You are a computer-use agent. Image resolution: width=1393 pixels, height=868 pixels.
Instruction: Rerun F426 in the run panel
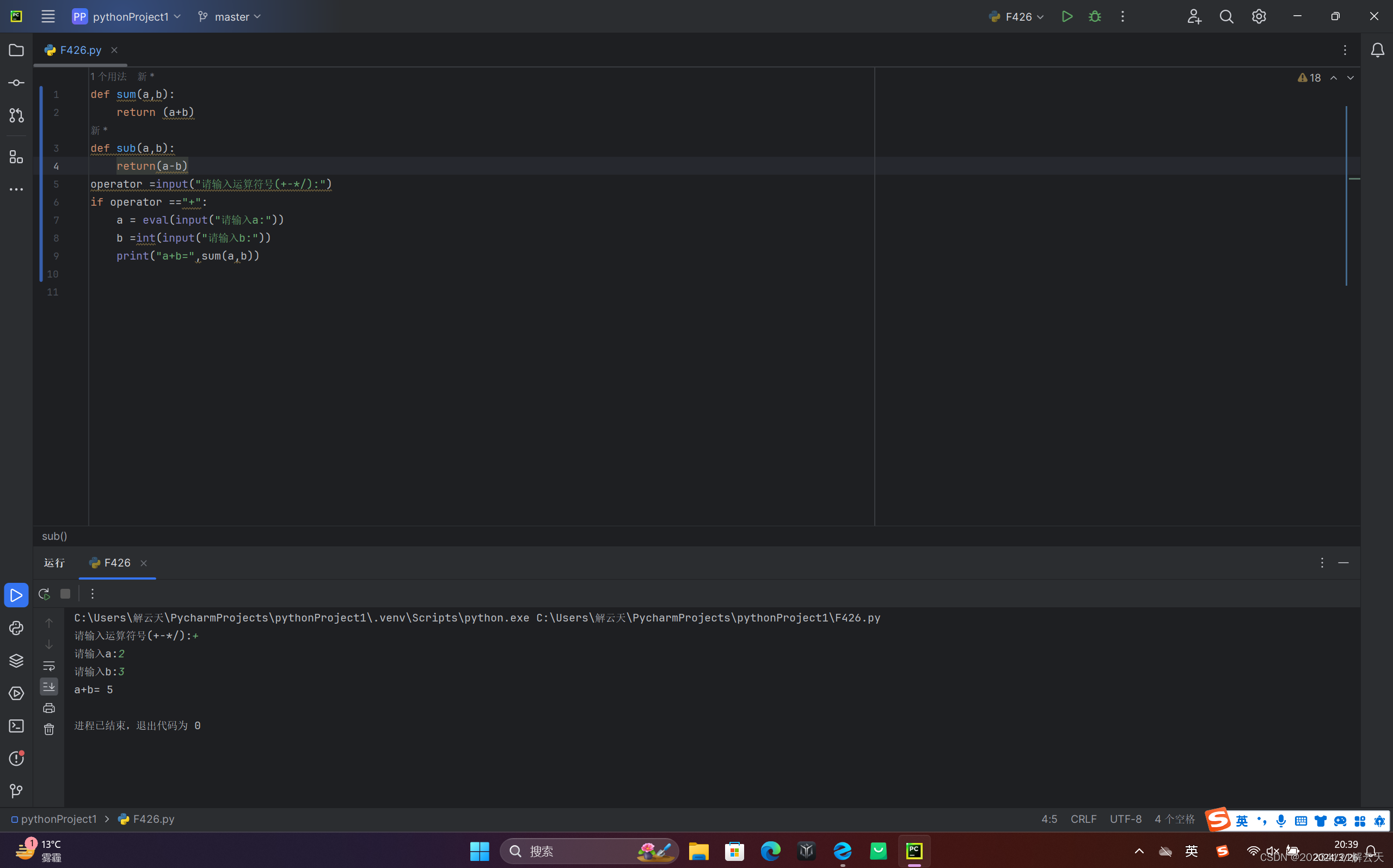[44, 594]
